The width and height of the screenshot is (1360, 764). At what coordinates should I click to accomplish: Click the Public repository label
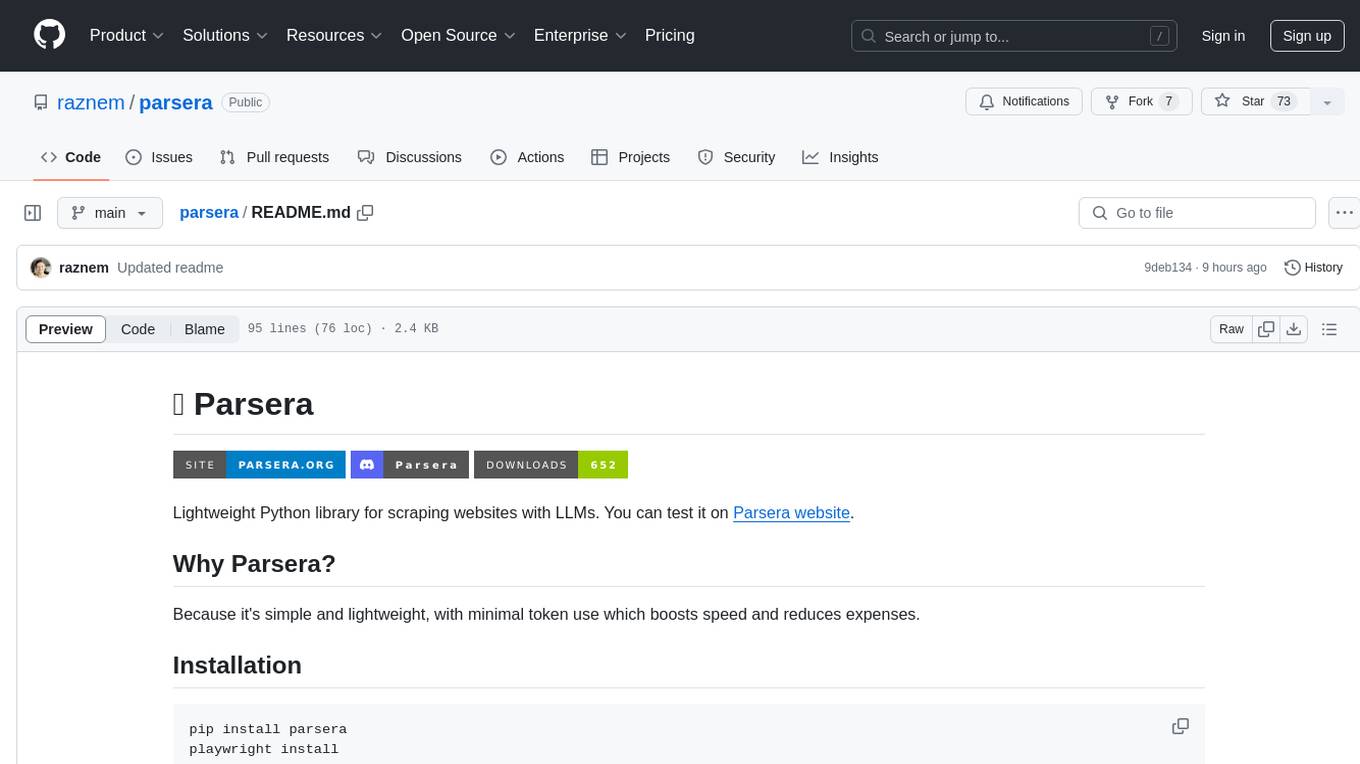pos(245,102)
